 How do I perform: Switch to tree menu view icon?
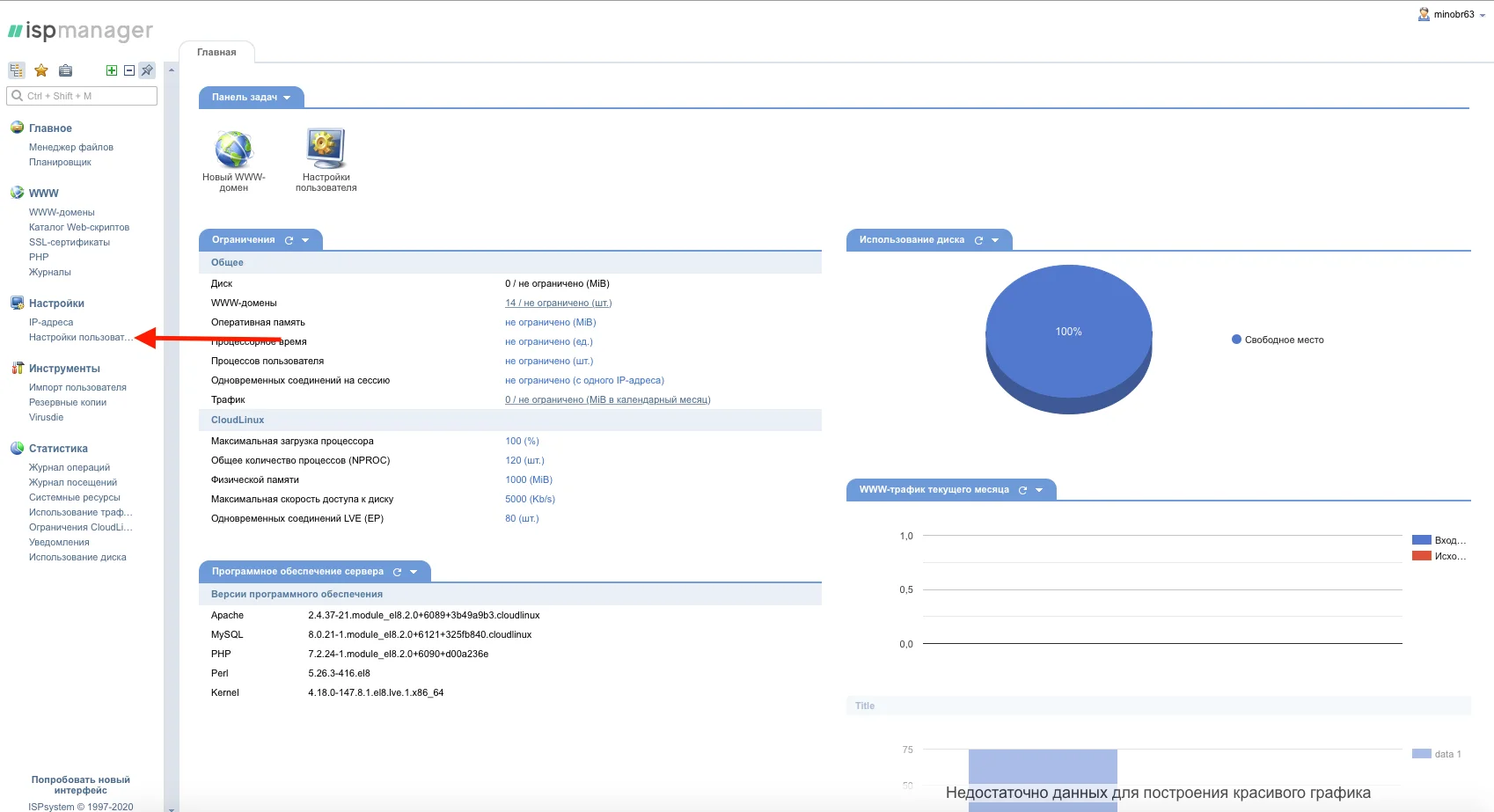coord(17,70)
